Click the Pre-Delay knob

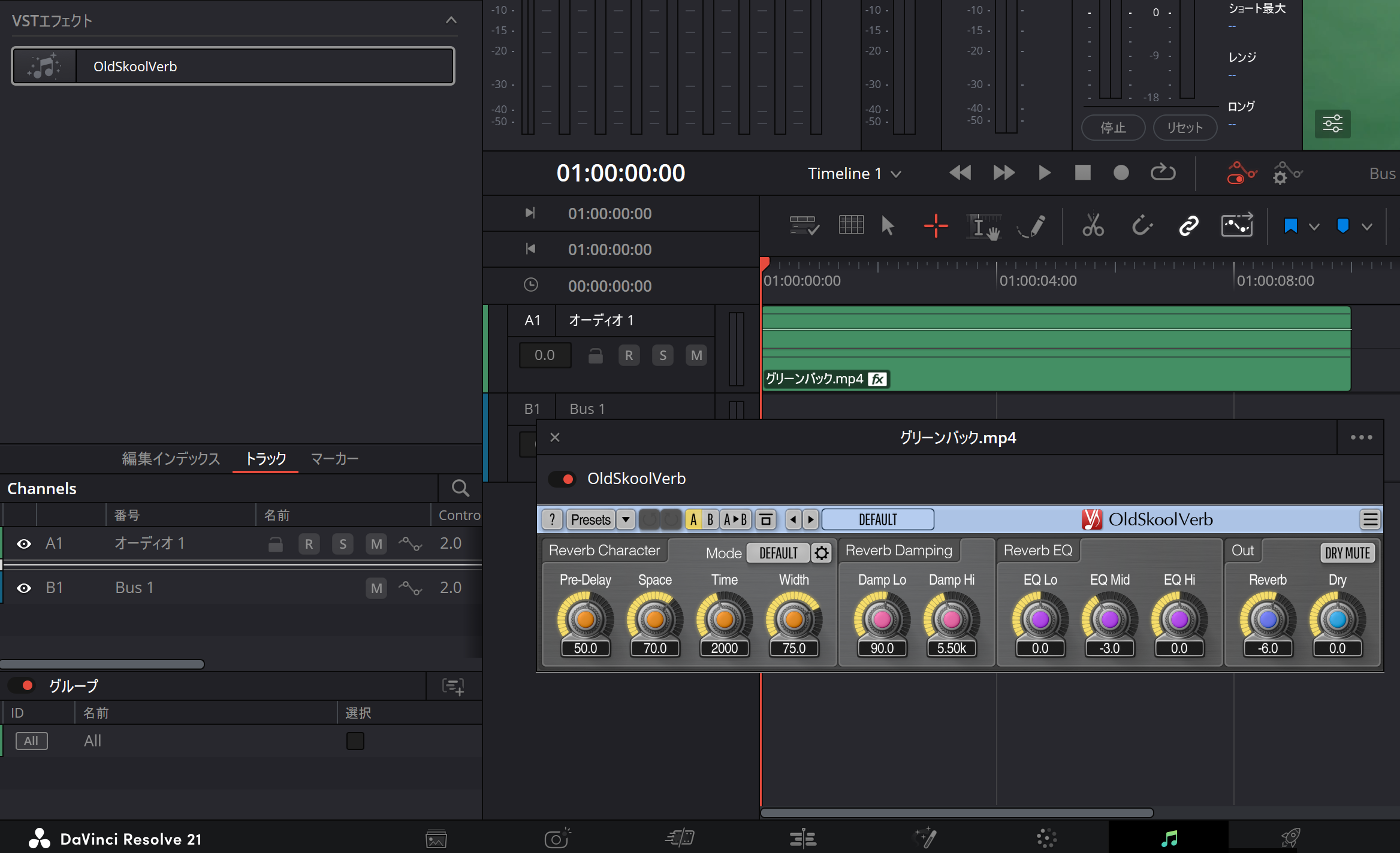coord(586,619)
